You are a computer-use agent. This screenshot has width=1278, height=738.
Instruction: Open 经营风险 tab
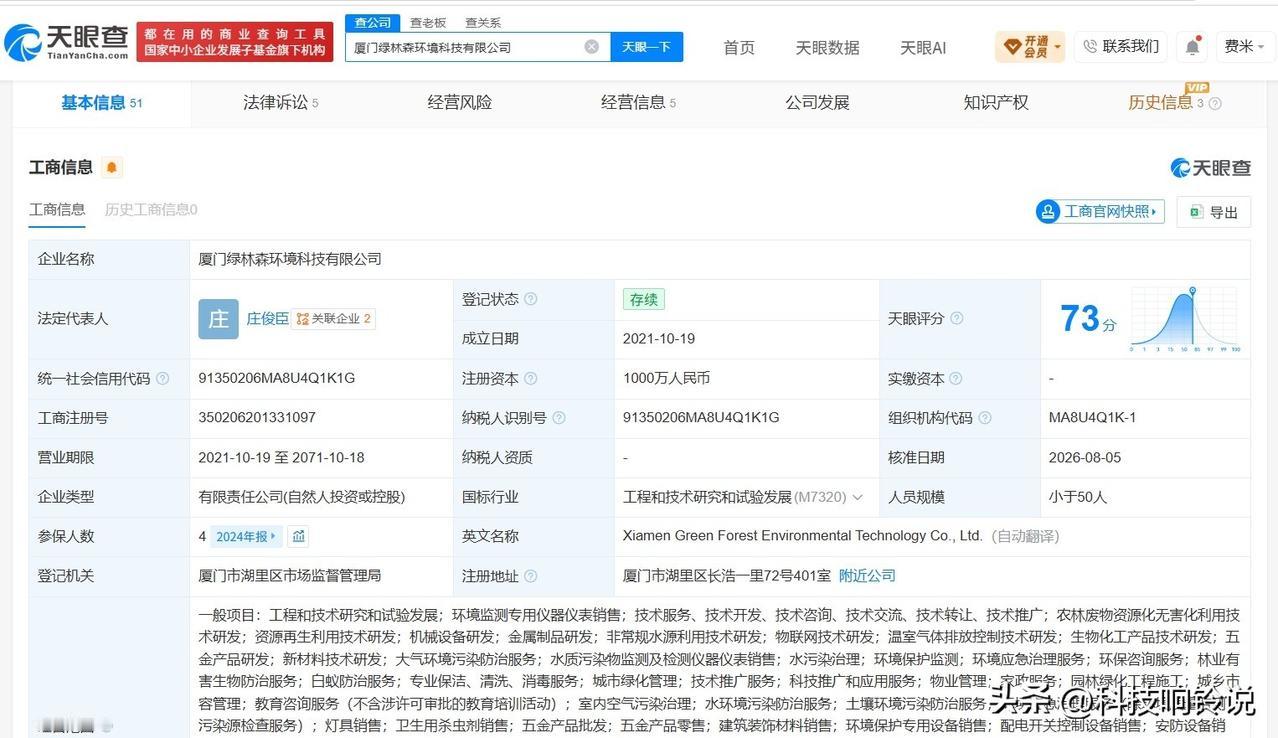pyautogui.click(x=459, y=102)
